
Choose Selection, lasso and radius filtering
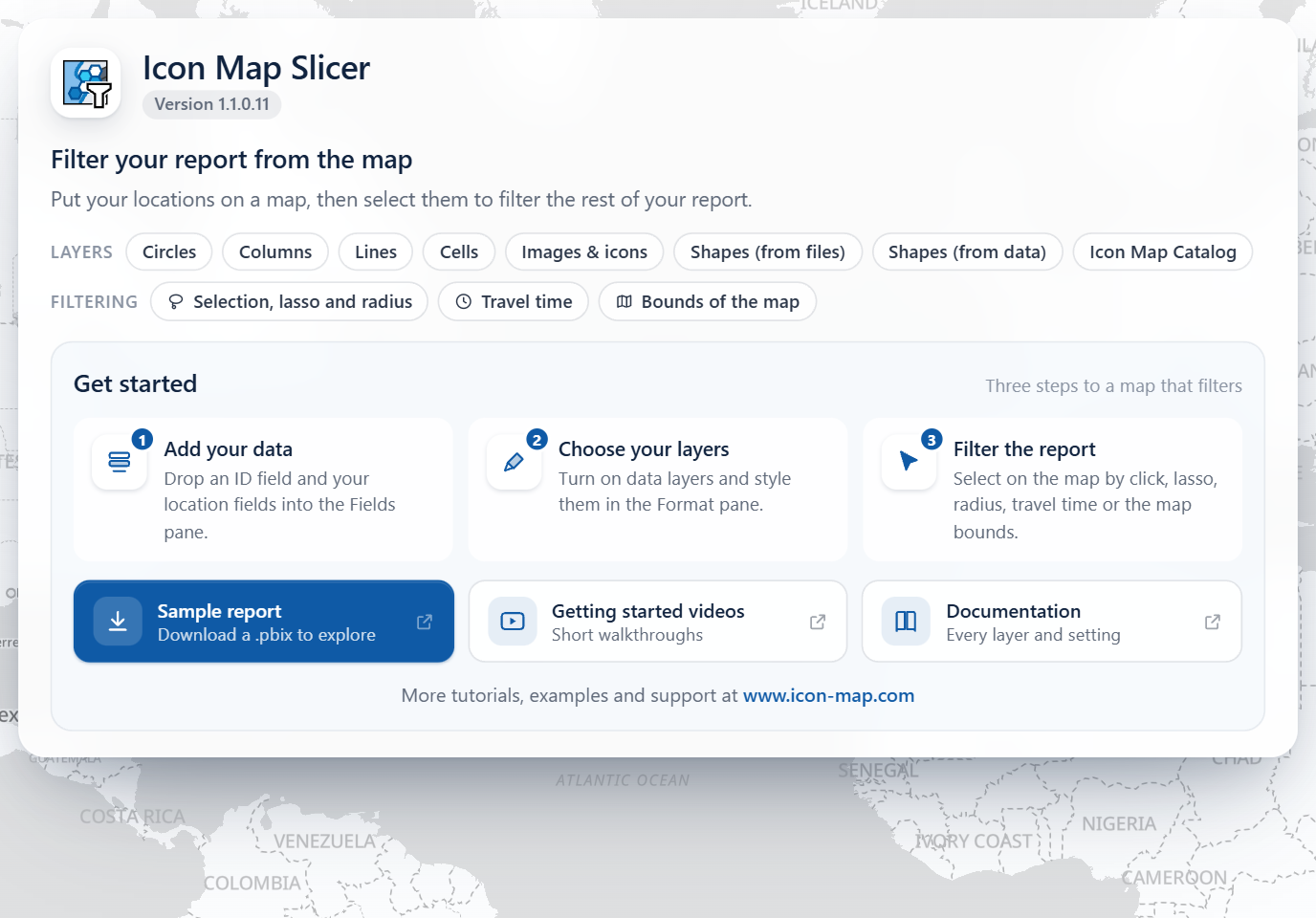[x=289, y=301]
